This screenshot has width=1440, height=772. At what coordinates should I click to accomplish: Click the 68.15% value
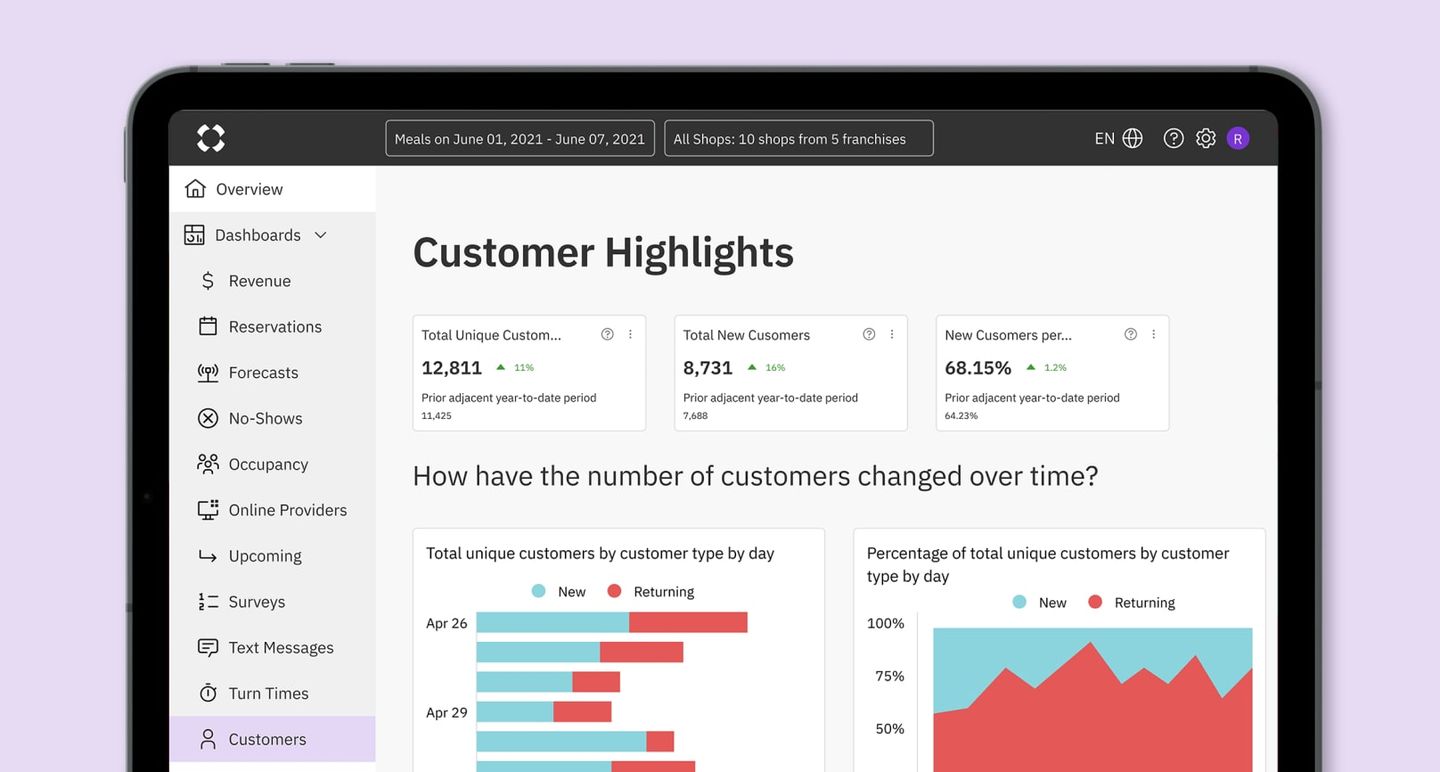click(978, 367)
